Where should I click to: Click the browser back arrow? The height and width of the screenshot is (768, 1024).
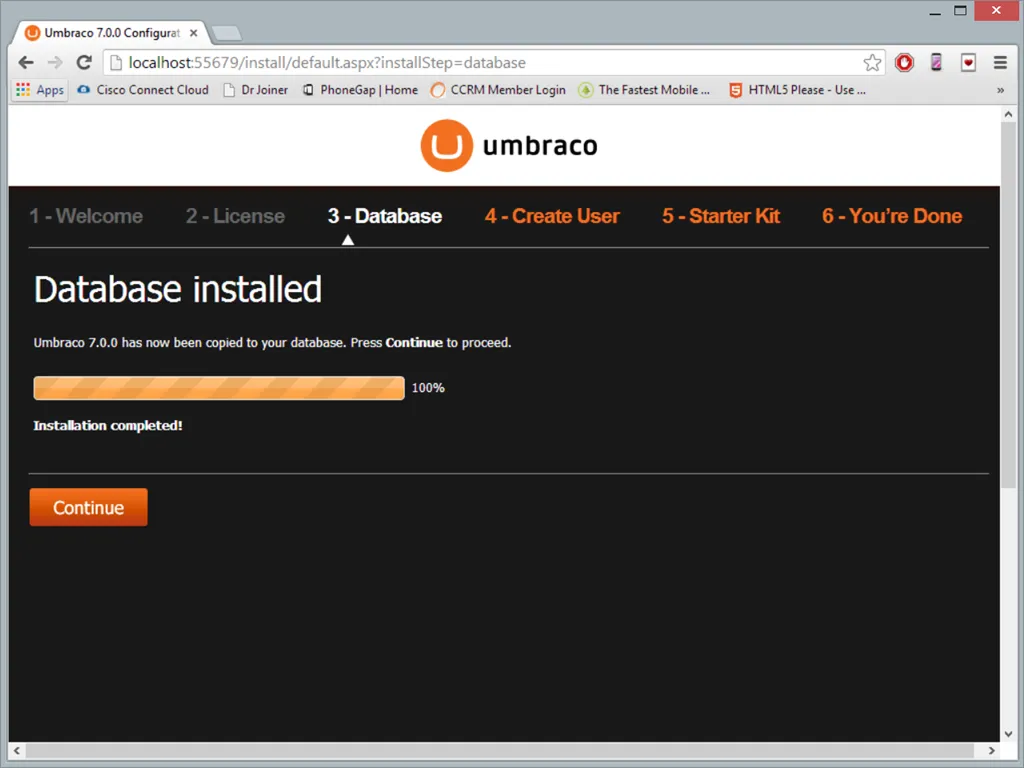(x=26, y=62)
